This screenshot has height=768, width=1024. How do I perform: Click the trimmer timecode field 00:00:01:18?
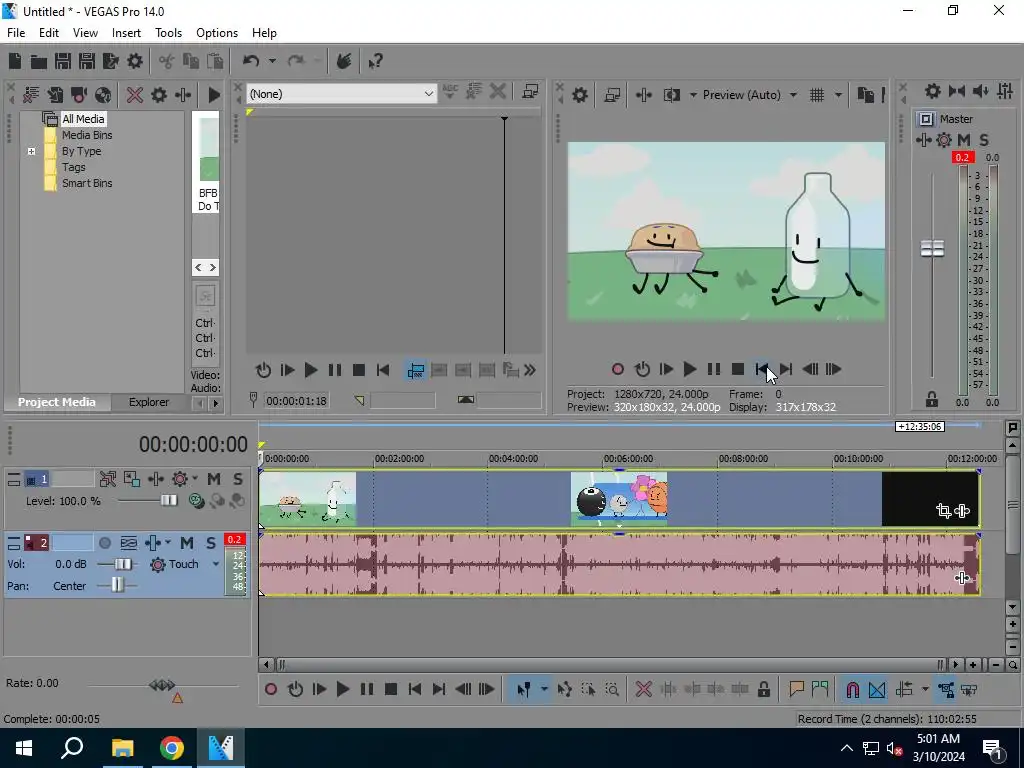pyautogui.click(x=296, y=400)
